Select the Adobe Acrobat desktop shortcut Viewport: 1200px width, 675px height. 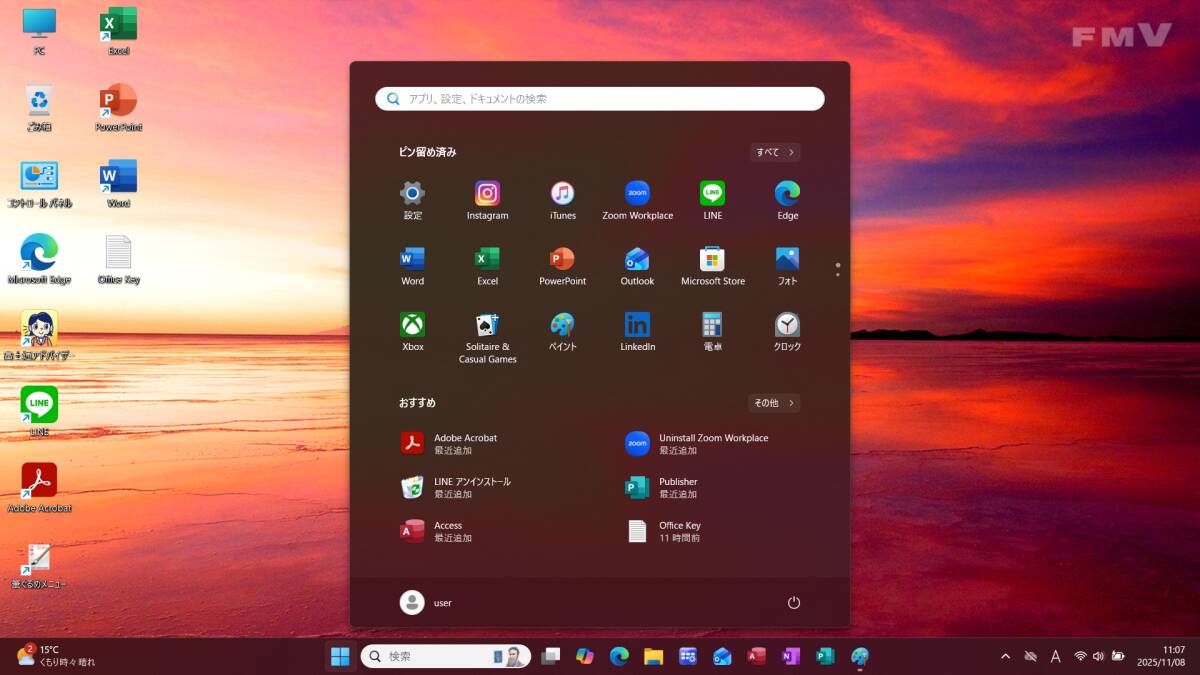(x=39, y=487)
